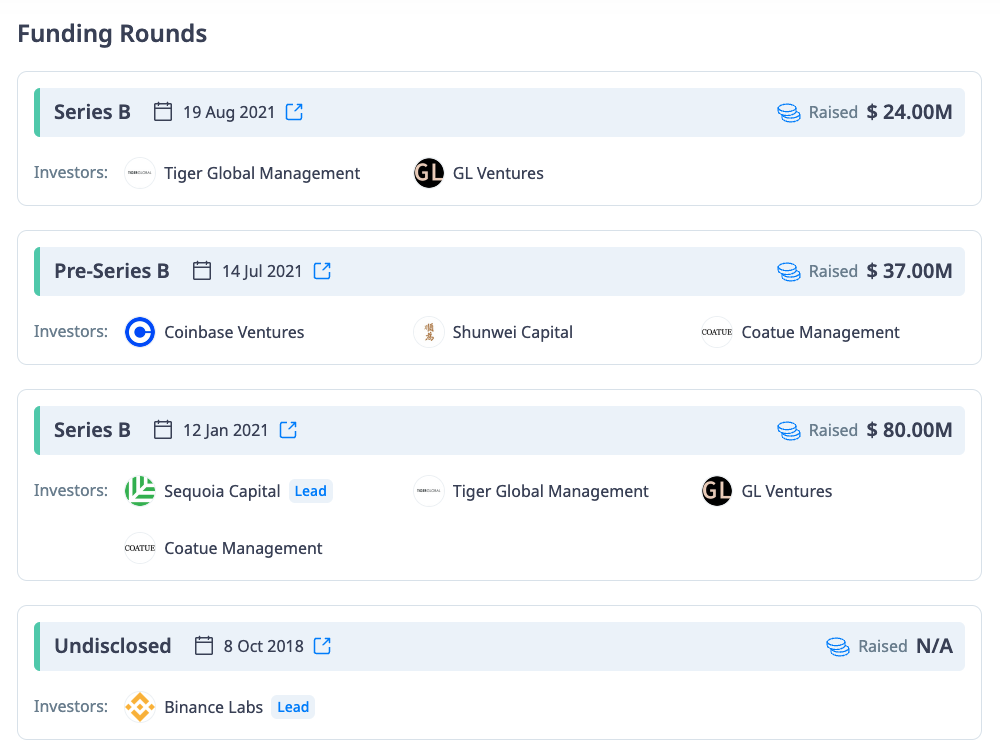Open Binance Labs investor link
1000x756 pixels.
(213, 707)
